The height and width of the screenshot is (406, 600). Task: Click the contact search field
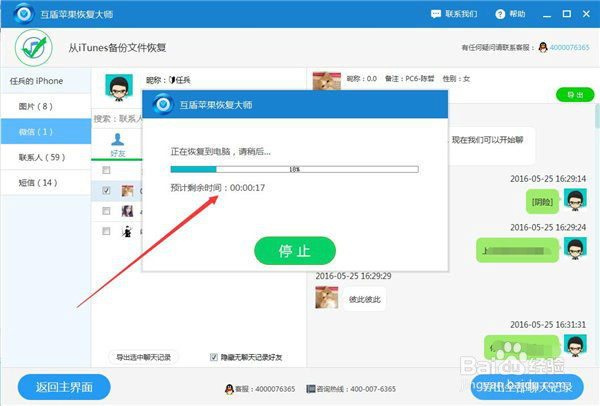point(117,119)
